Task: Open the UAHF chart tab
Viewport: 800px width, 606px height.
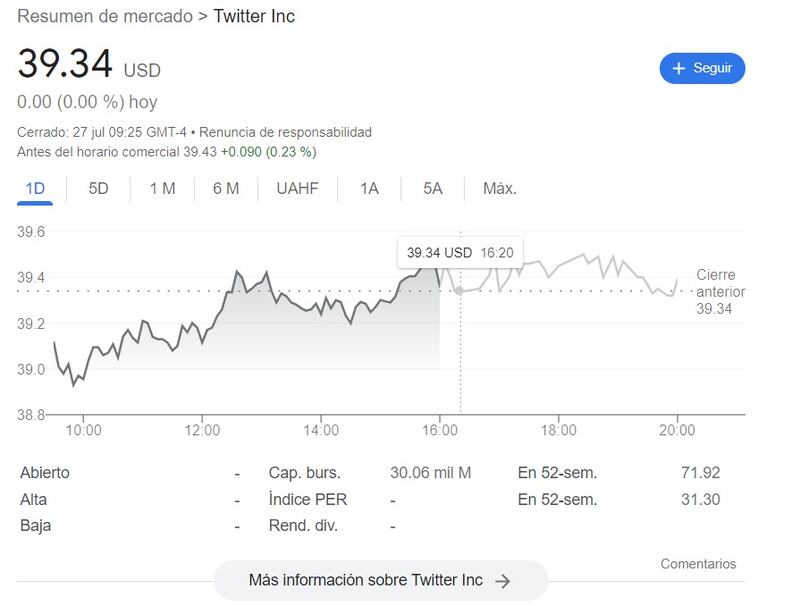Action: pos(298,189)
